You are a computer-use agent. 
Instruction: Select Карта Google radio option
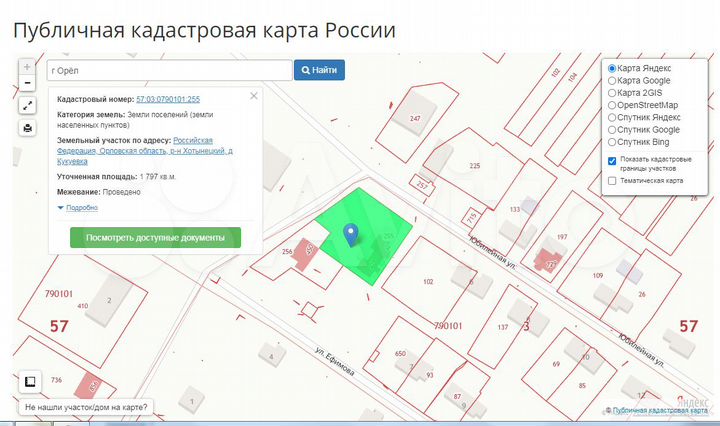[612, 81]
